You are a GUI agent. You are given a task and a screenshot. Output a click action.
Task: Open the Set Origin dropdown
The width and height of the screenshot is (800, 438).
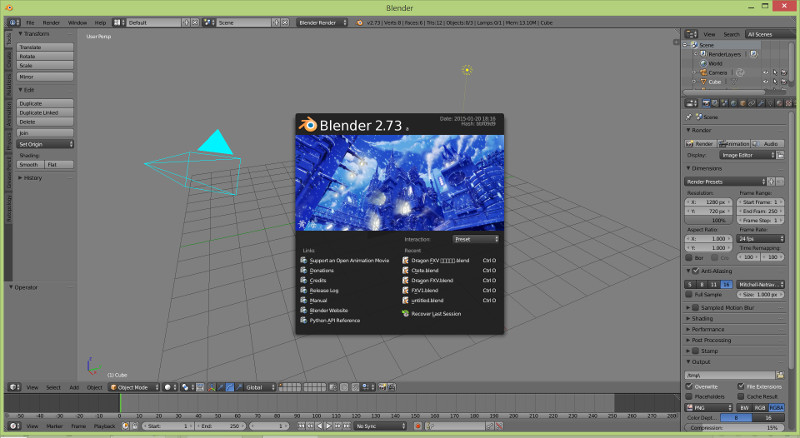coord(45,144)
